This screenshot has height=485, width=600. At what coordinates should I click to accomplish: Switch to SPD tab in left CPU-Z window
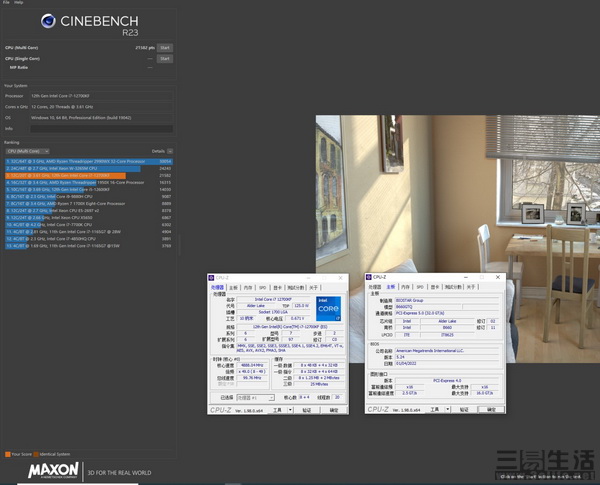263,286
